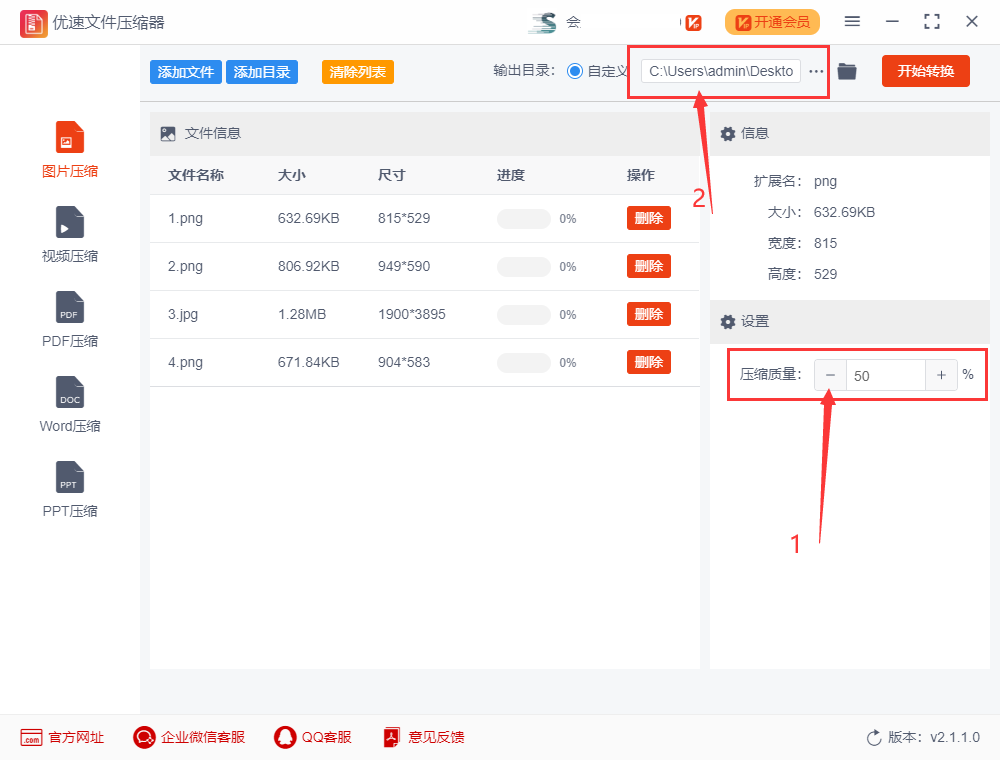Click the user avatar logo in title bar

(543, 23)
